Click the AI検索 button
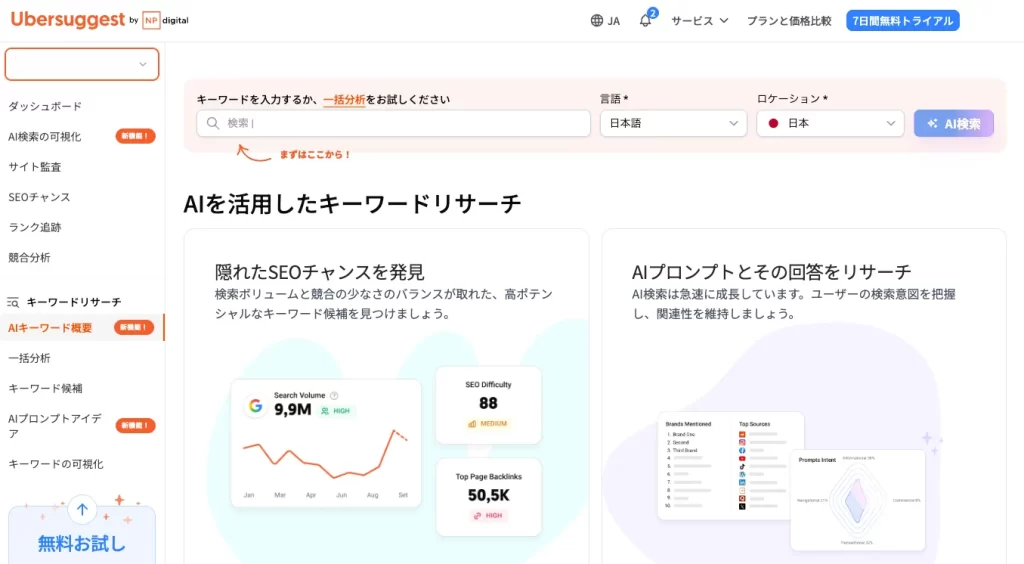This screenshot has height=564, width=1024. [x=953, y=123]
